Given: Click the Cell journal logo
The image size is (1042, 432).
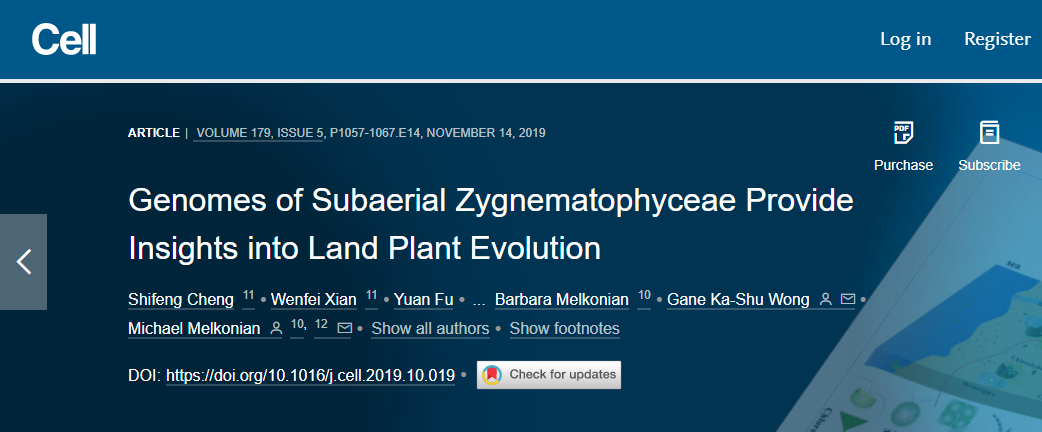Looking at the screenshot, I should click(x=64, y=39).
